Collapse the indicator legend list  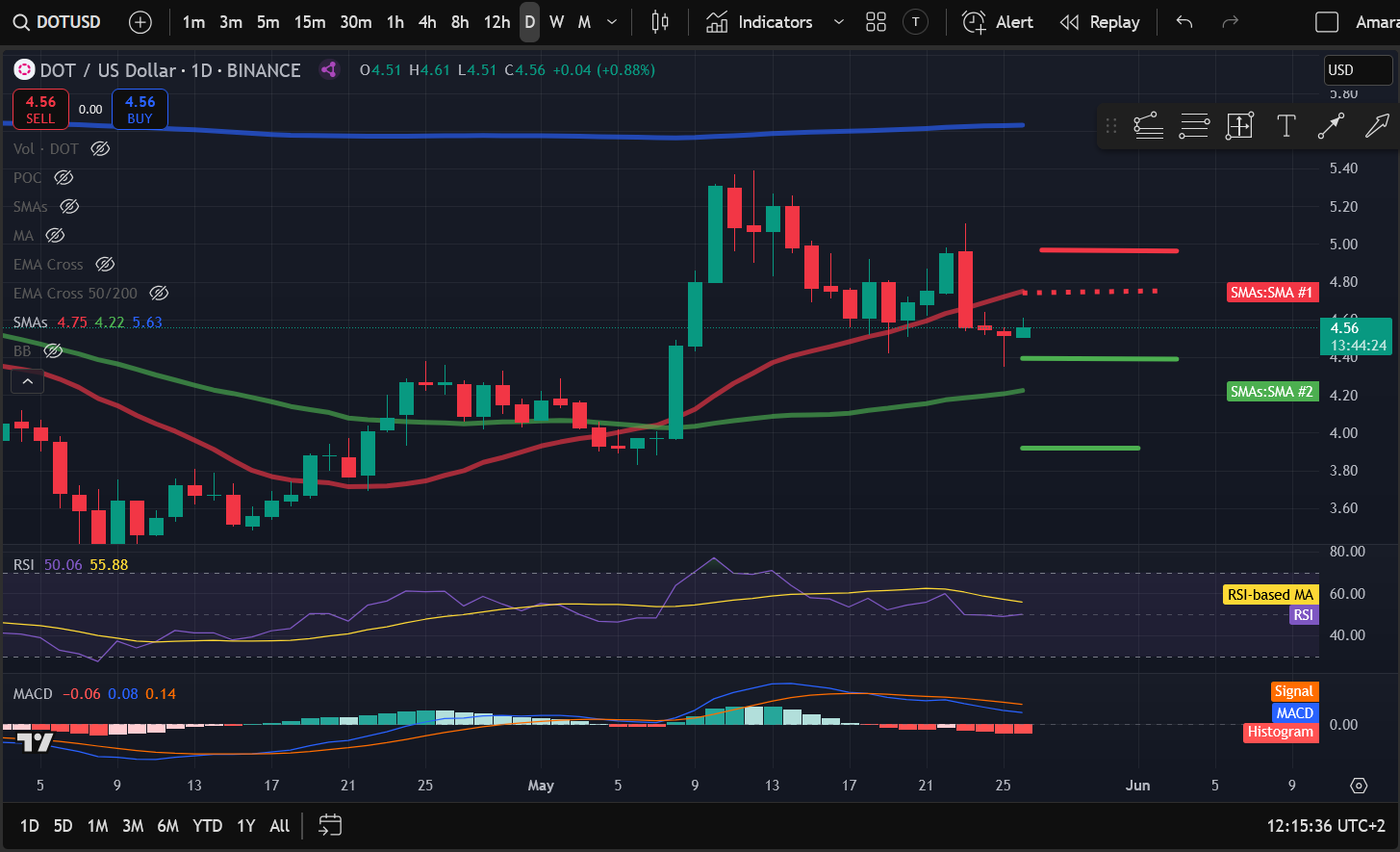tap(28, 382)
